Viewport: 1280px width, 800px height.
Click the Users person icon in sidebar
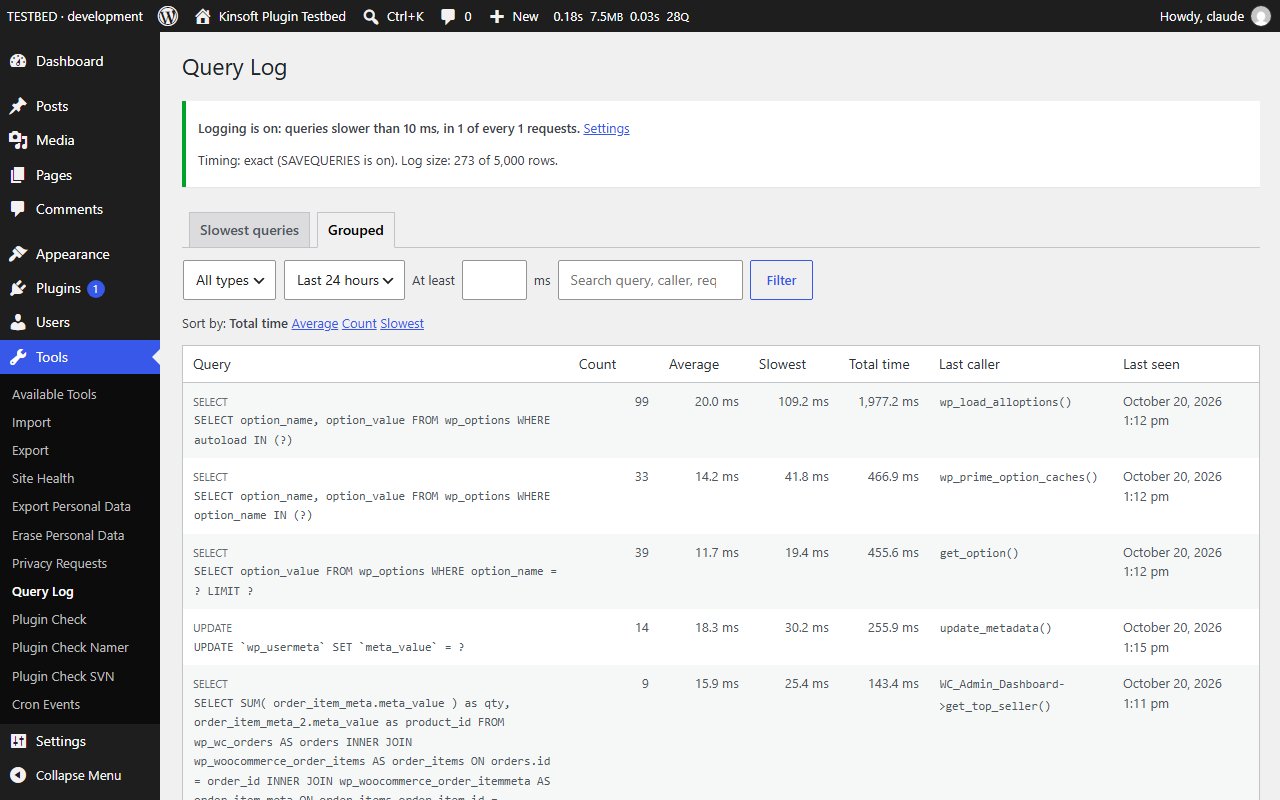[x=18, y=322]
